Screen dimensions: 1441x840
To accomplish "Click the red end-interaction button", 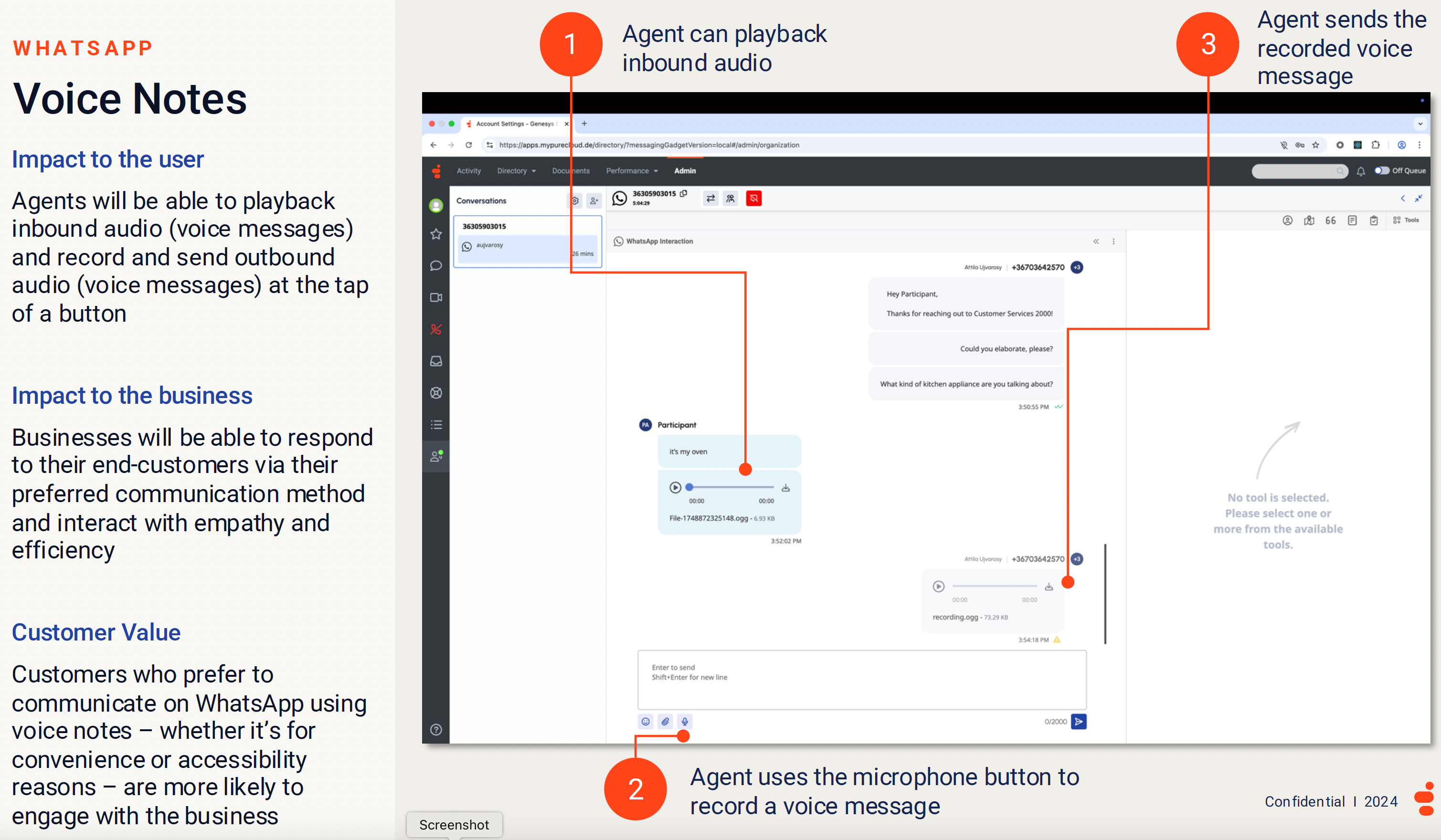I will 753,198.
